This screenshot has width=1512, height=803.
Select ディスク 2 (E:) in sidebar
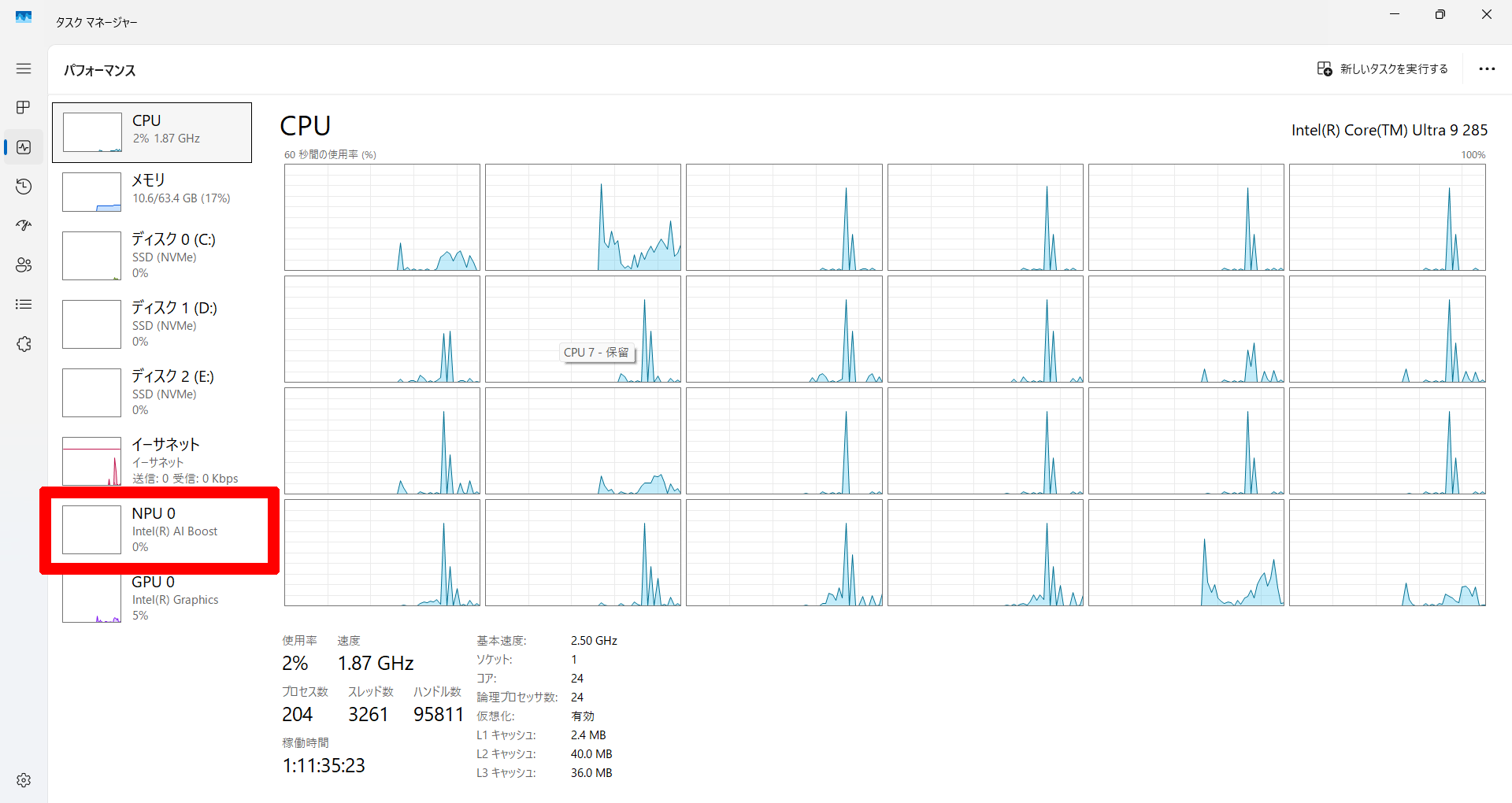pos(152,392)
